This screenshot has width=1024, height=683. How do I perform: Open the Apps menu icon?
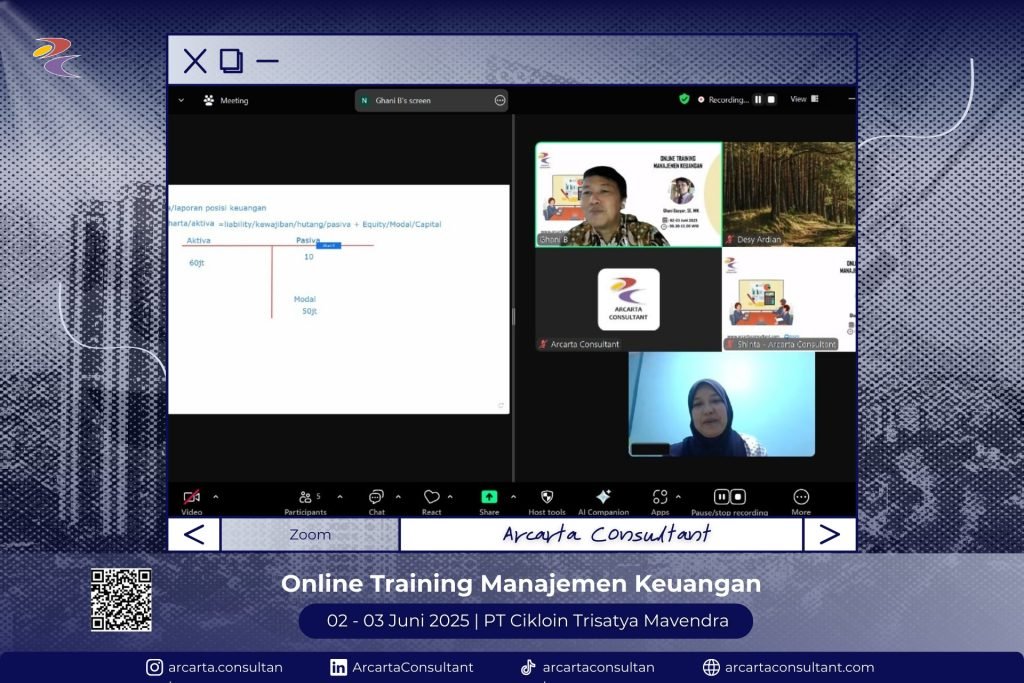click(x=660, y=497)
